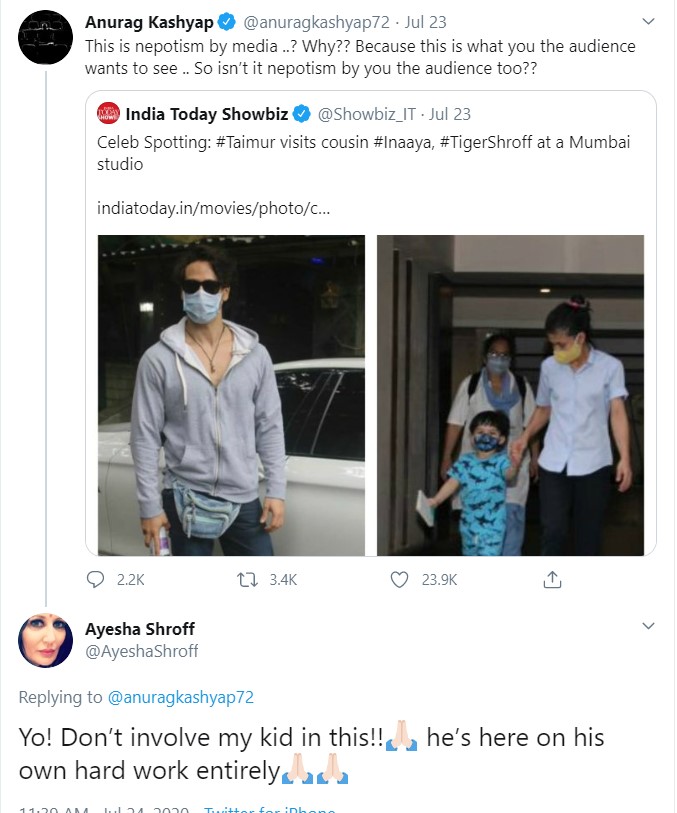Viewport: 677px width, 813px height.
Task: Expand Anurag Kashyap tweet options chevron
Action: point(648,21)
